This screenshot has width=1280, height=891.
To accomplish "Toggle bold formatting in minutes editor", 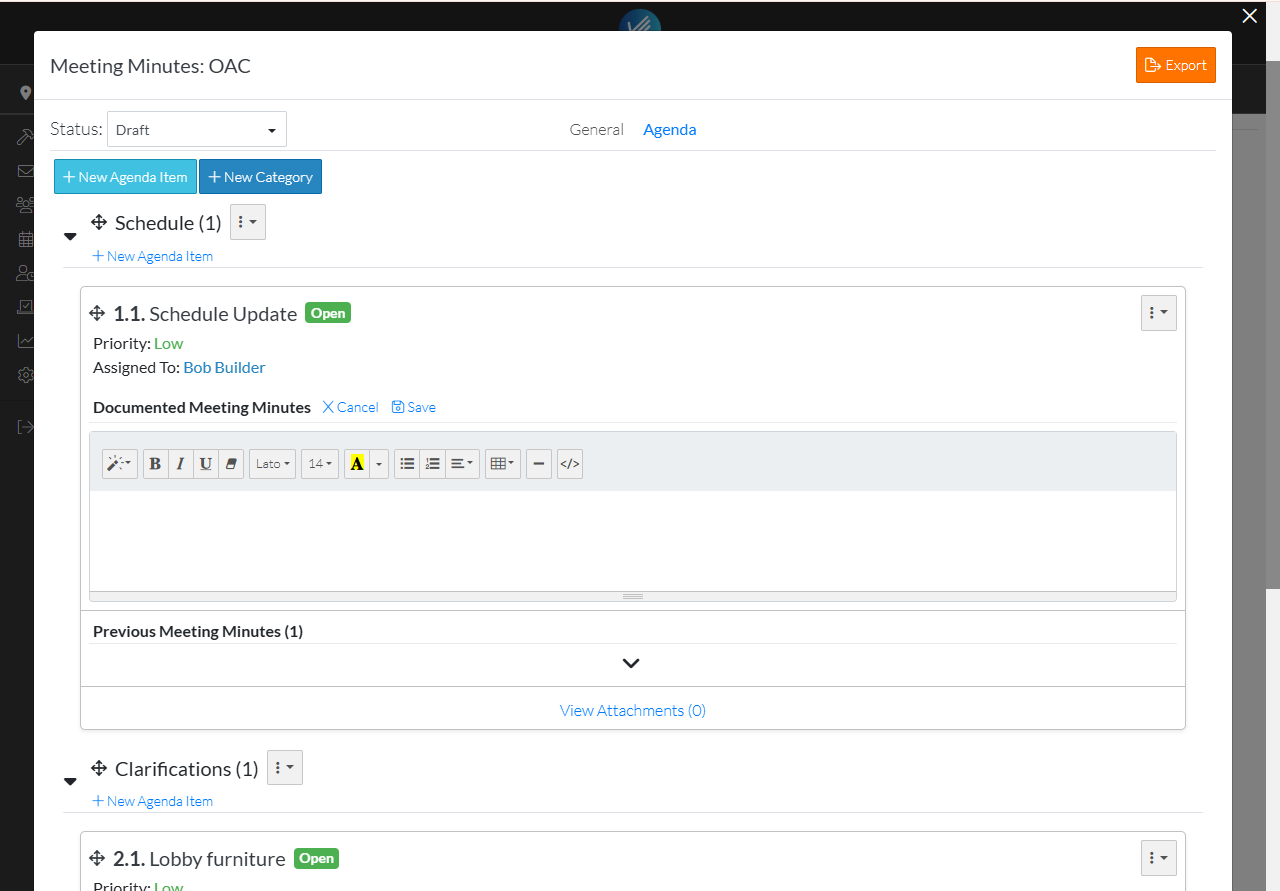I will [155, 464].
